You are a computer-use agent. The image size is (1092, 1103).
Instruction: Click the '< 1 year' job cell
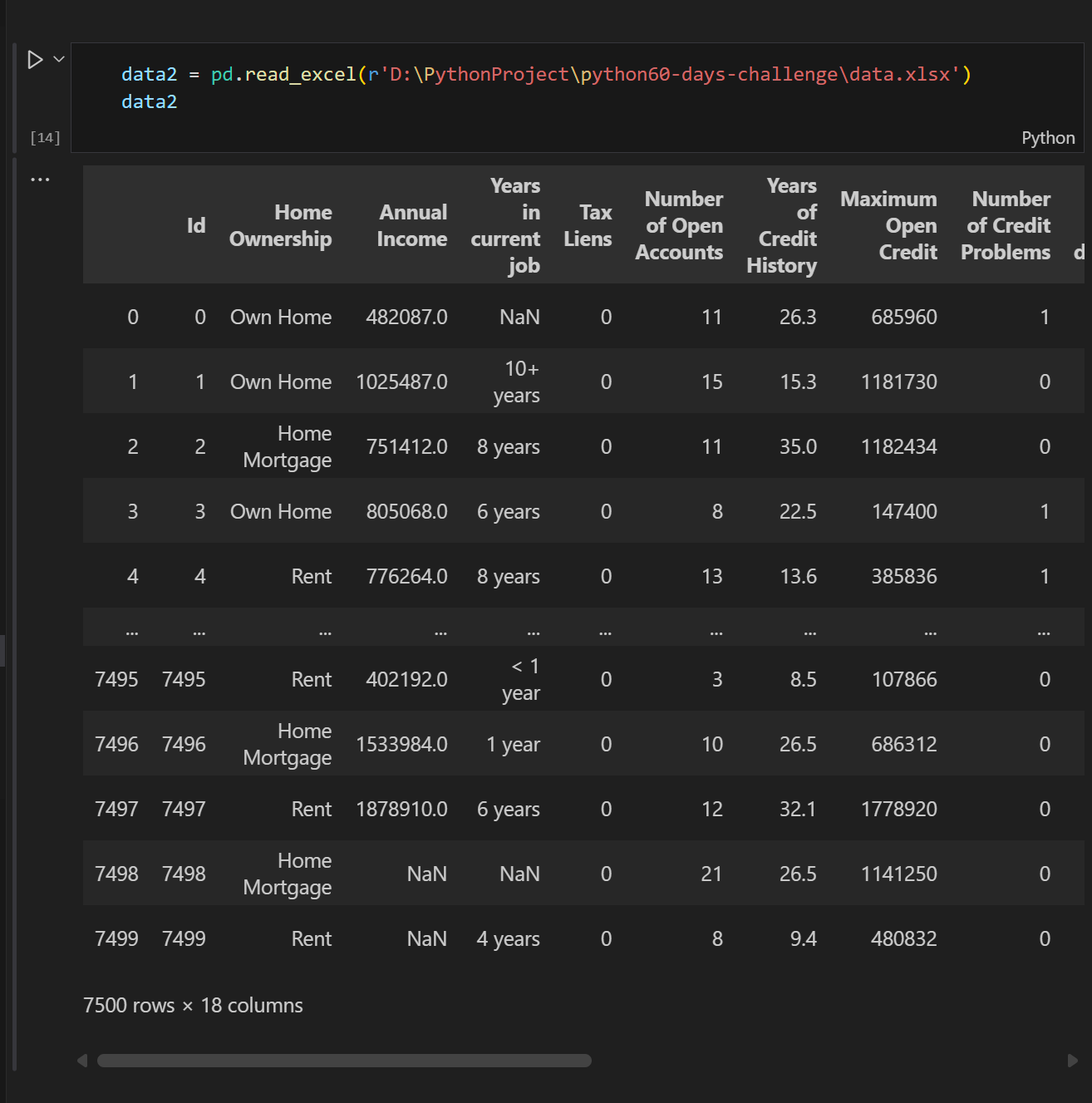pyautogui.click(x=522, y=680)
